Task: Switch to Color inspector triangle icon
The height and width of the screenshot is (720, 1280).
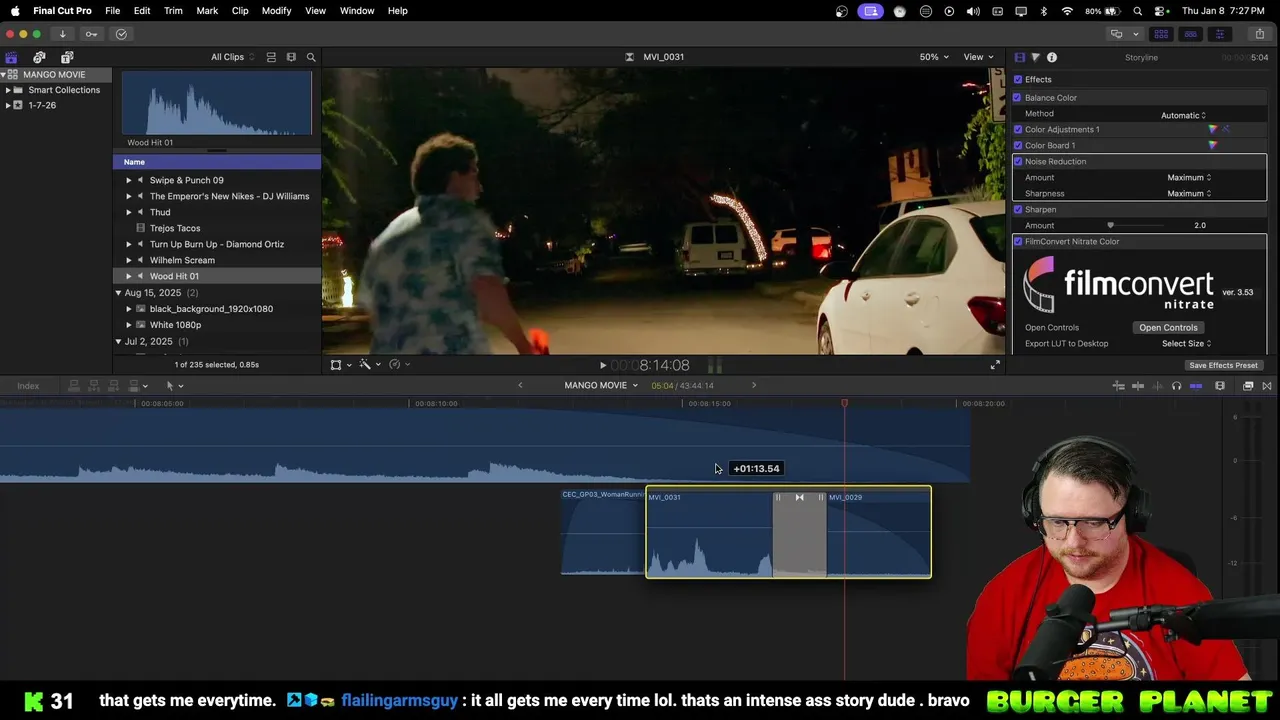Action: coord(1035,57)
